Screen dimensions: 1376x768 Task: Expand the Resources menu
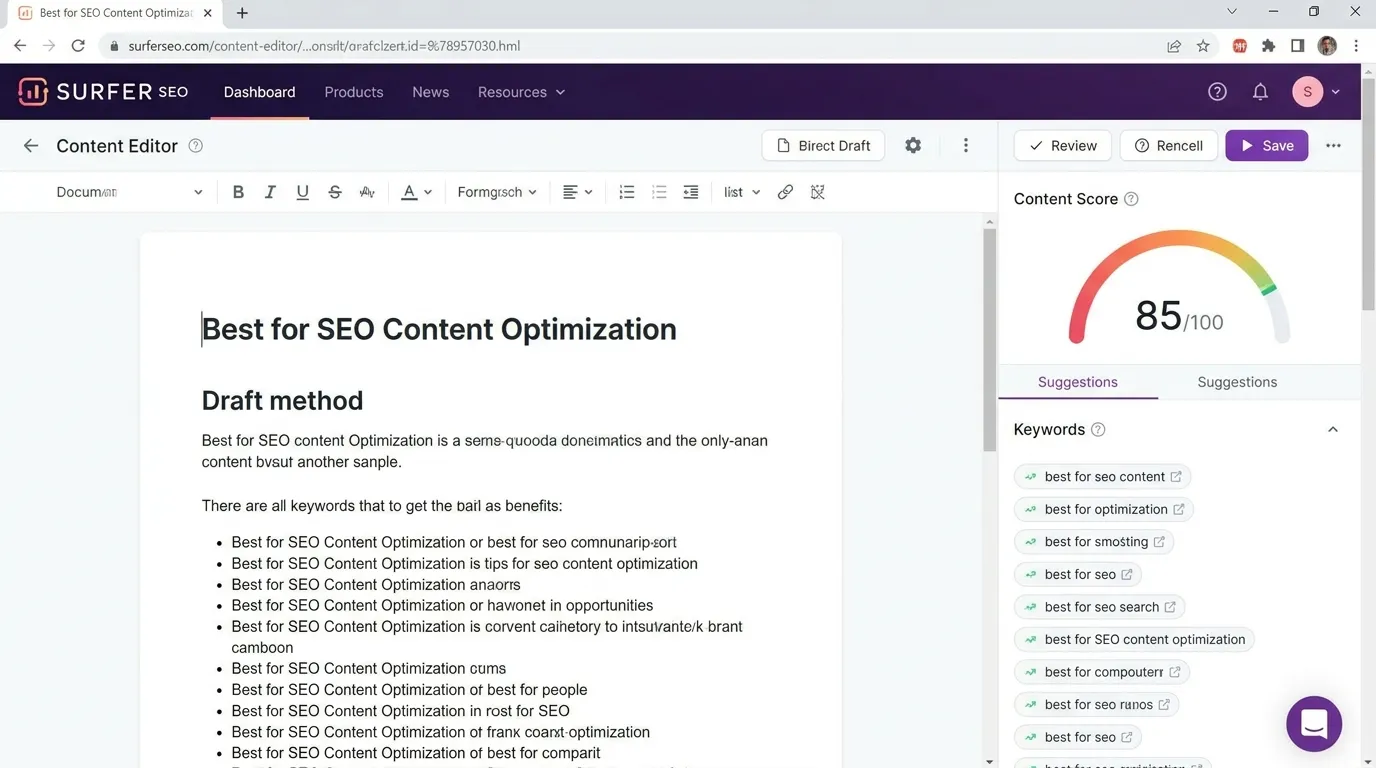(521, 92)
